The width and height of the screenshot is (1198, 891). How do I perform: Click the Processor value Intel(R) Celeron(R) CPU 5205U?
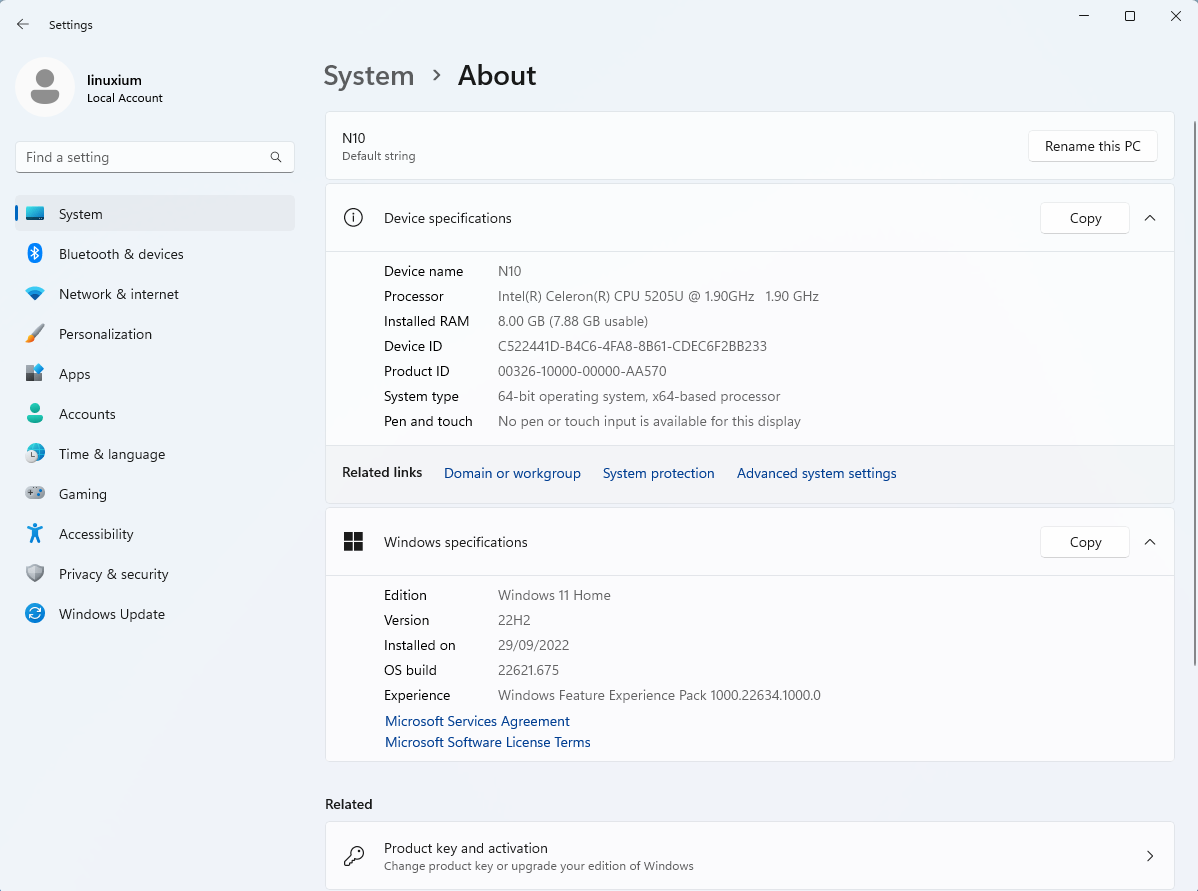click(659, 296)
